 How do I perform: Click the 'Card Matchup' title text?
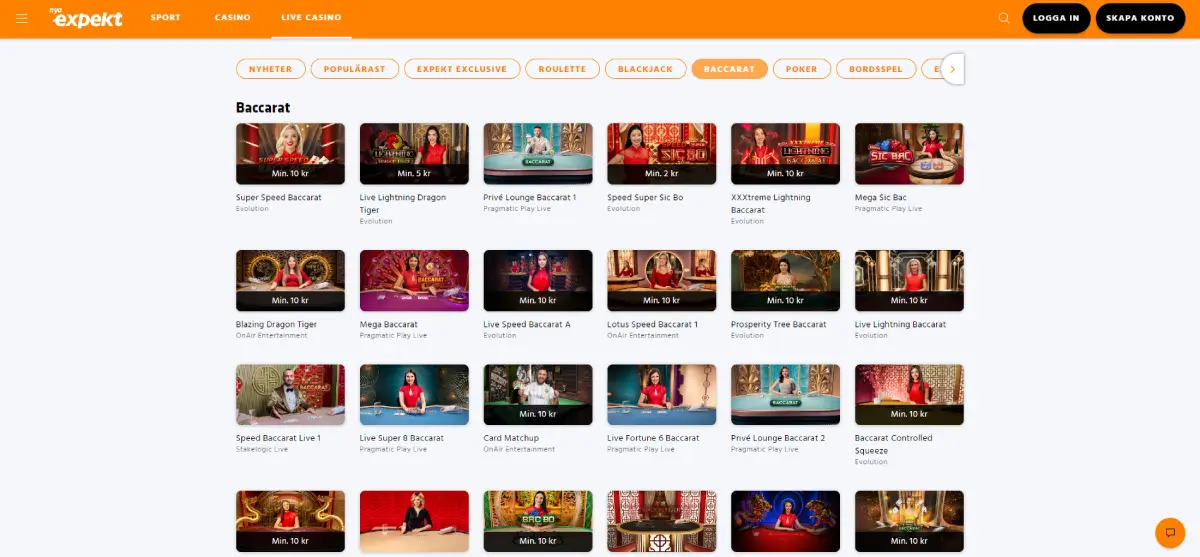pyautogui.click(x=511, y=438)
